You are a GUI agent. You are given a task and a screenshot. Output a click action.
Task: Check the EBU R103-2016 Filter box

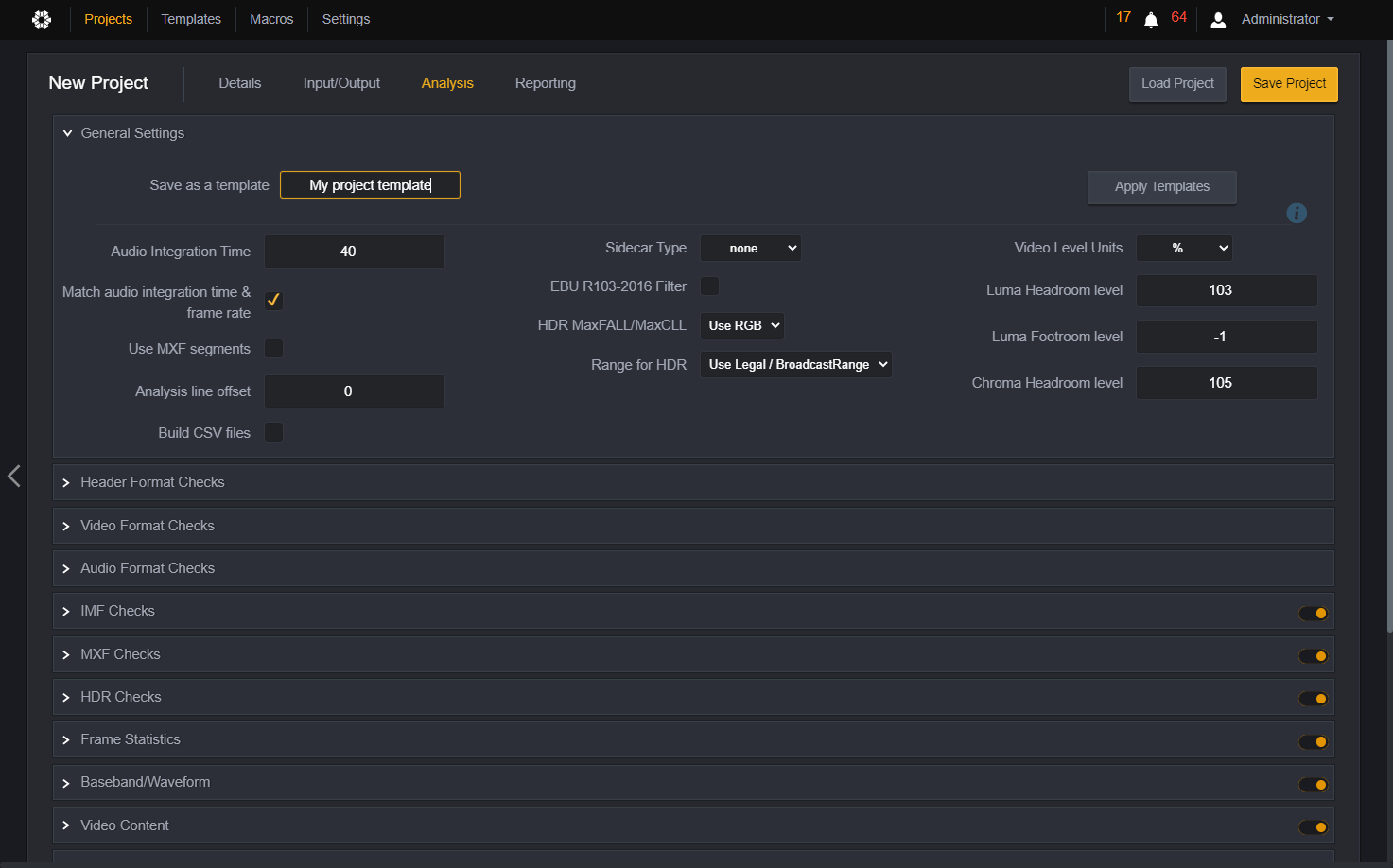click(709, 286)
